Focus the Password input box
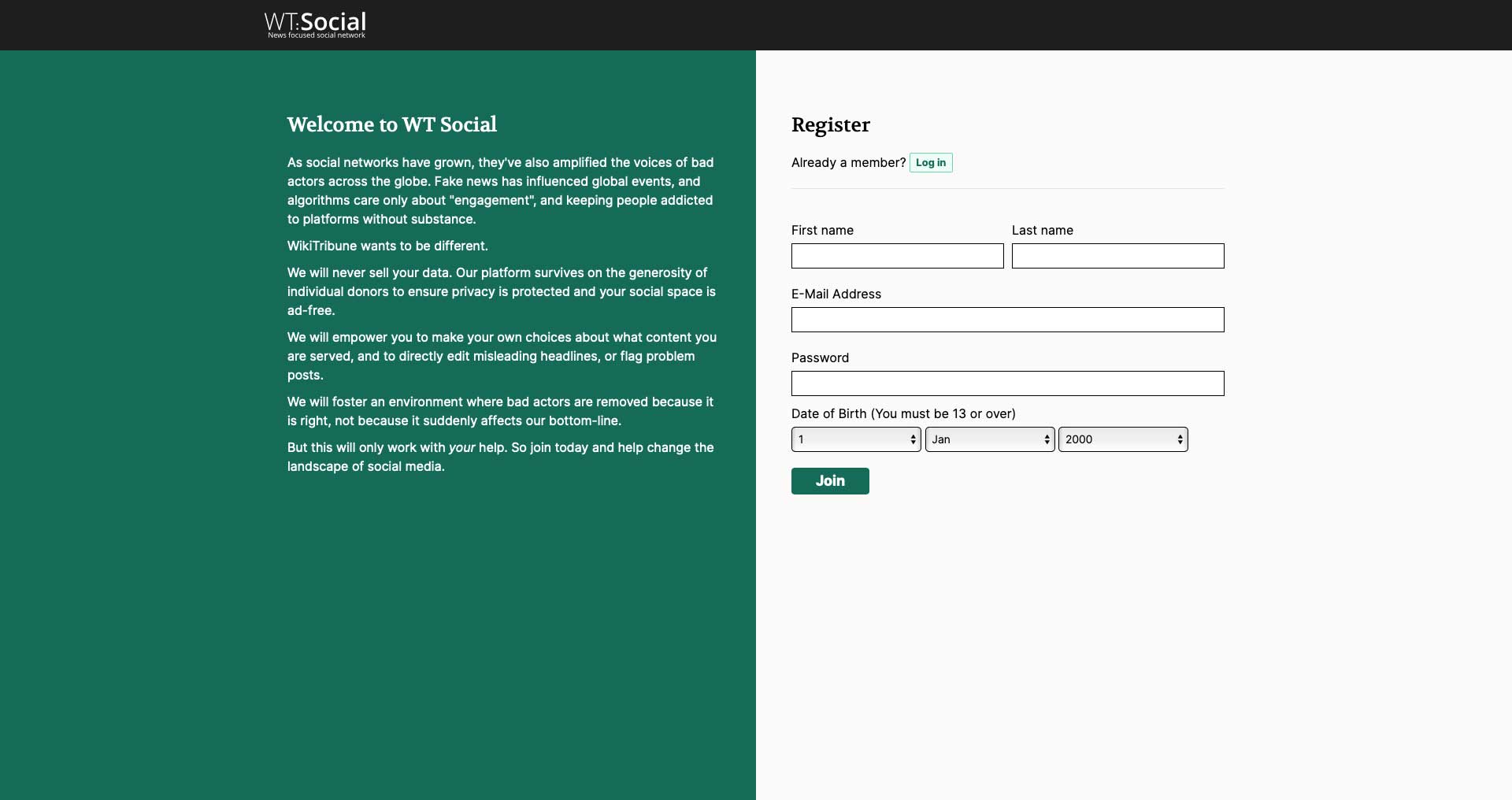Viewport: 1512px width, 800px height. pyautogui.click(x=1007, y=383)
